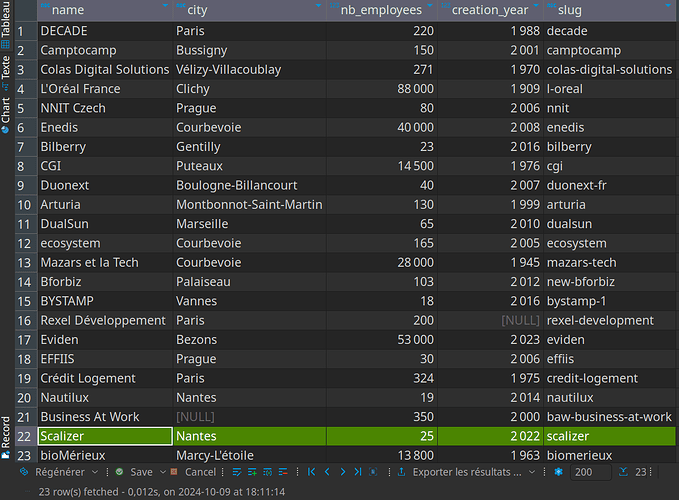Click the bystamp-1 slug cell
Viewport: 679px width, 500px height.
[x=610, y=301]
